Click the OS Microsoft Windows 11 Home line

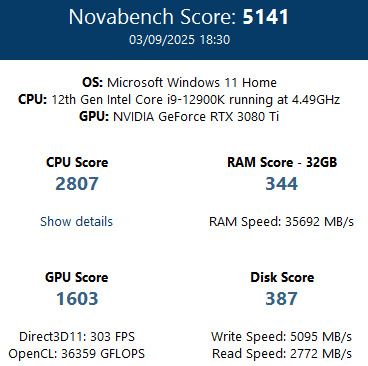179,82
